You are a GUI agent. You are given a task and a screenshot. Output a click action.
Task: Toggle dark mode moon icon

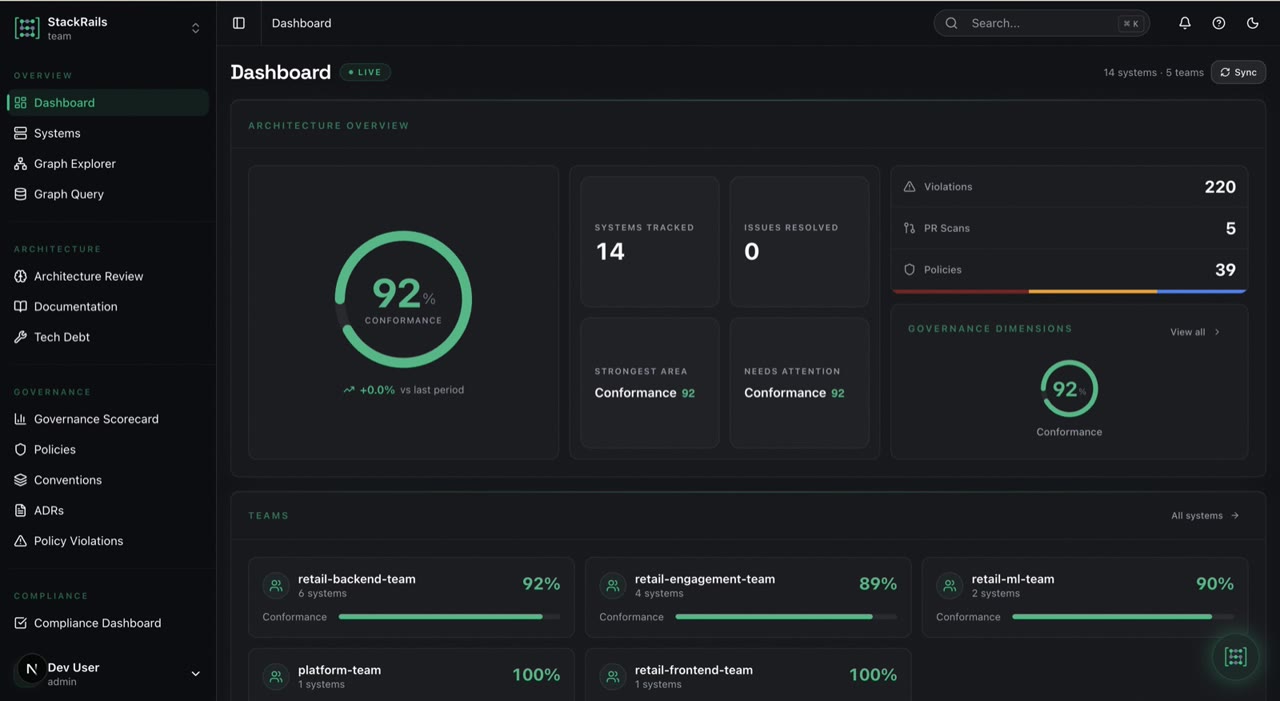tap(1253, 23)
